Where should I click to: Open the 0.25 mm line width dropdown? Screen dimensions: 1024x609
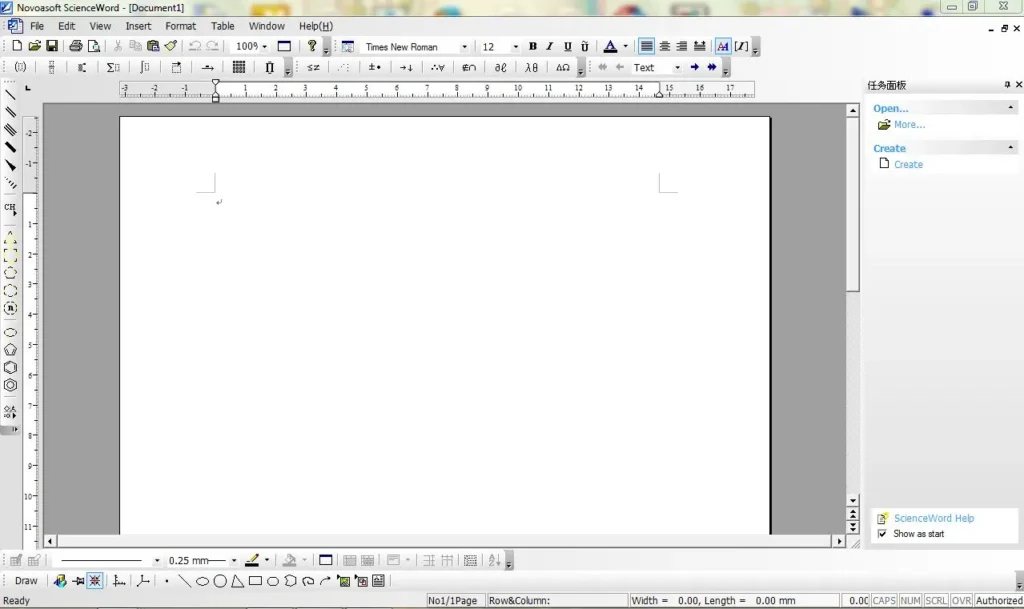click(234, 561)
